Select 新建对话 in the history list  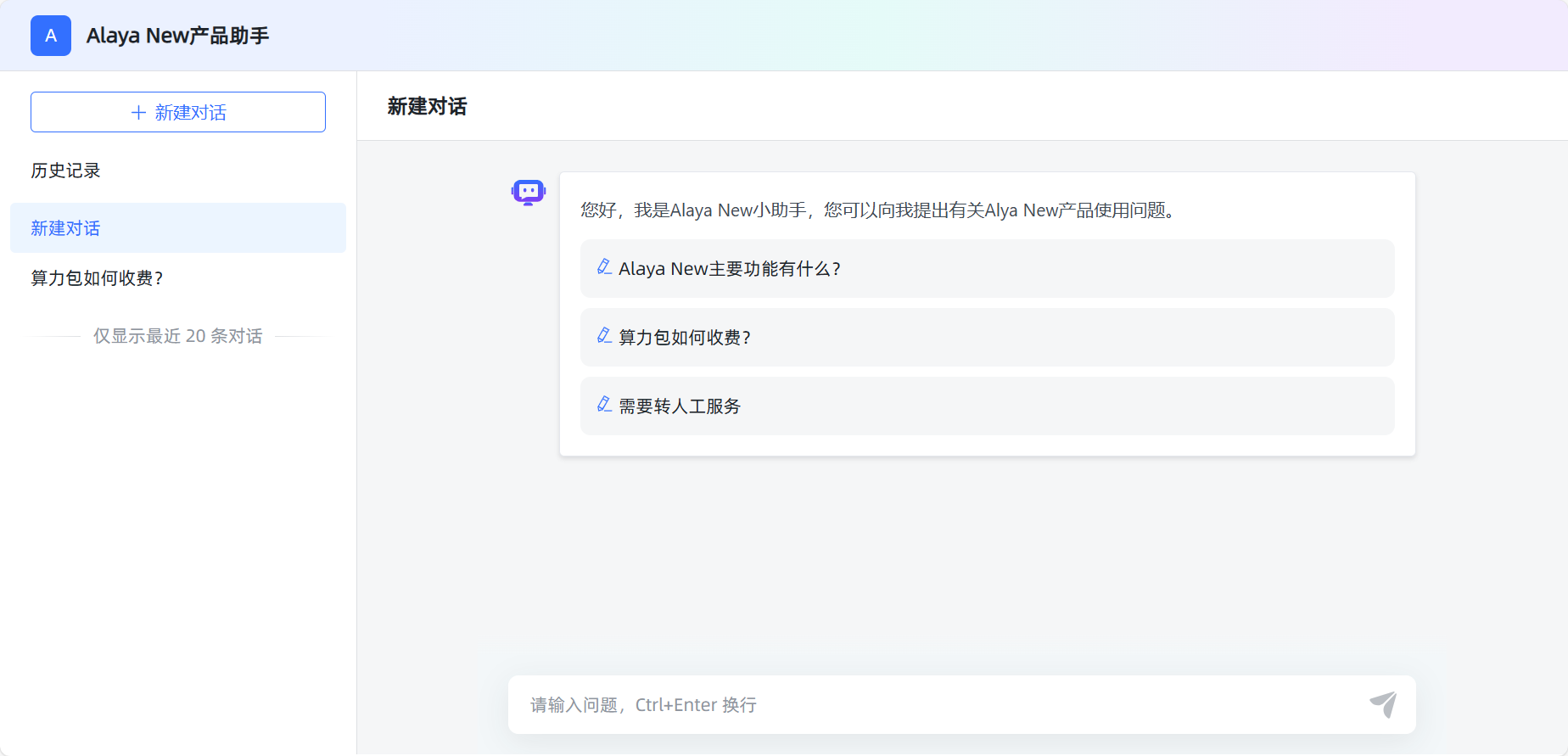tap(177, 228)
